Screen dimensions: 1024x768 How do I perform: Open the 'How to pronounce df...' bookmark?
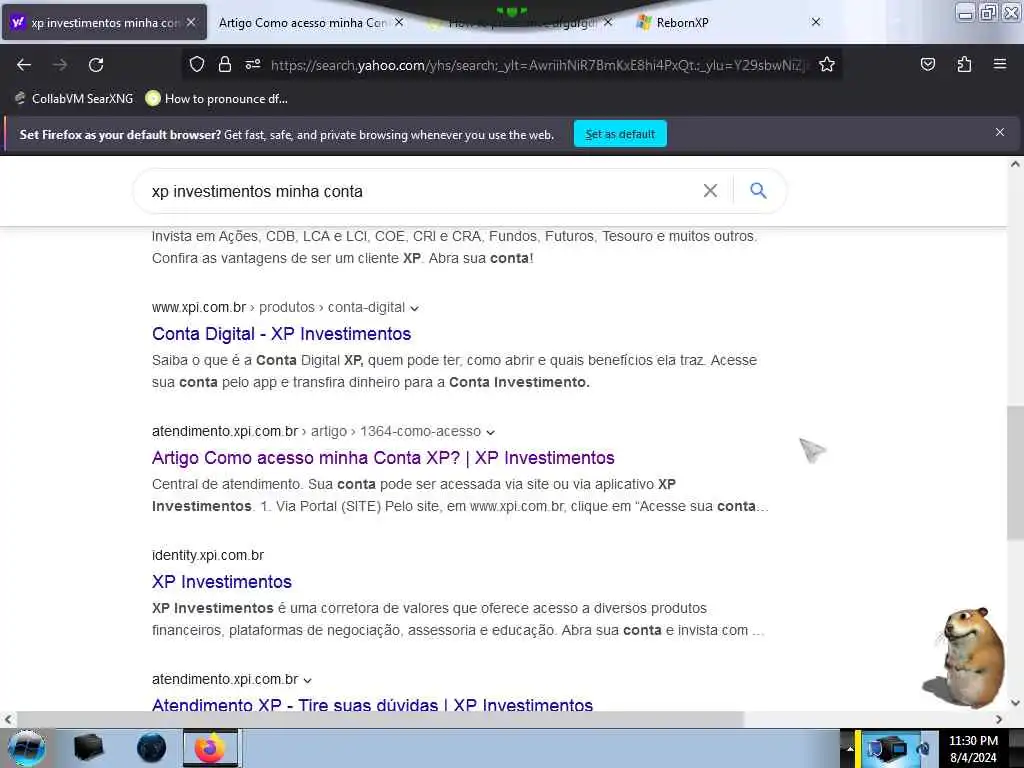point(217,99)
